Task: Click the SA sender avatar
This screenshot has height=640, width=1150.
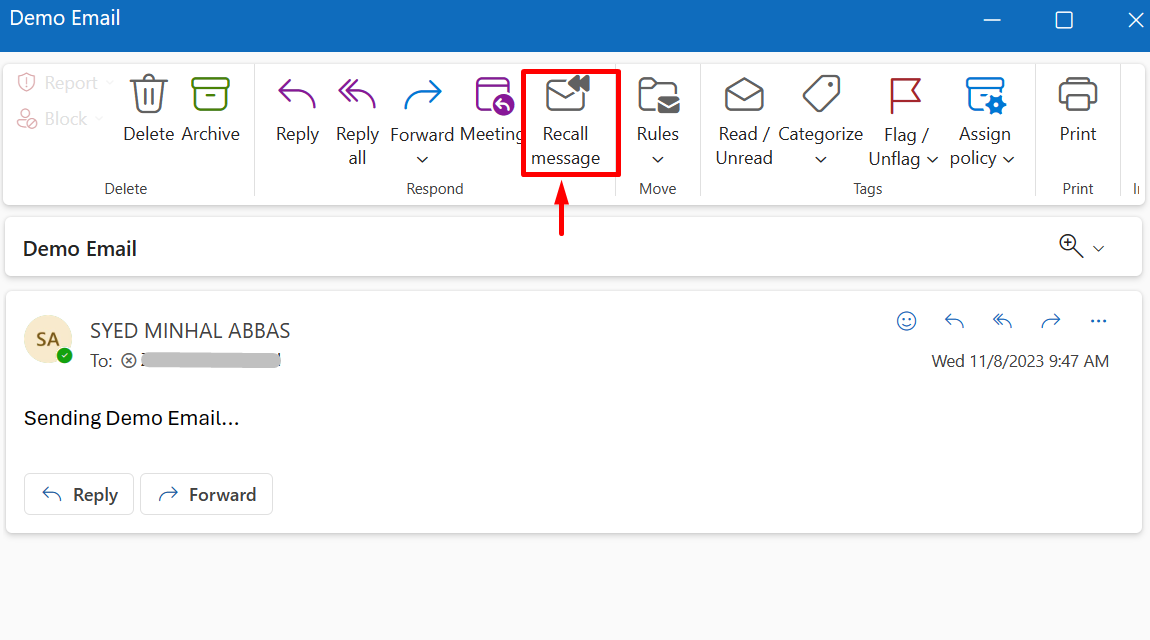Action: [x=48, y=339]
